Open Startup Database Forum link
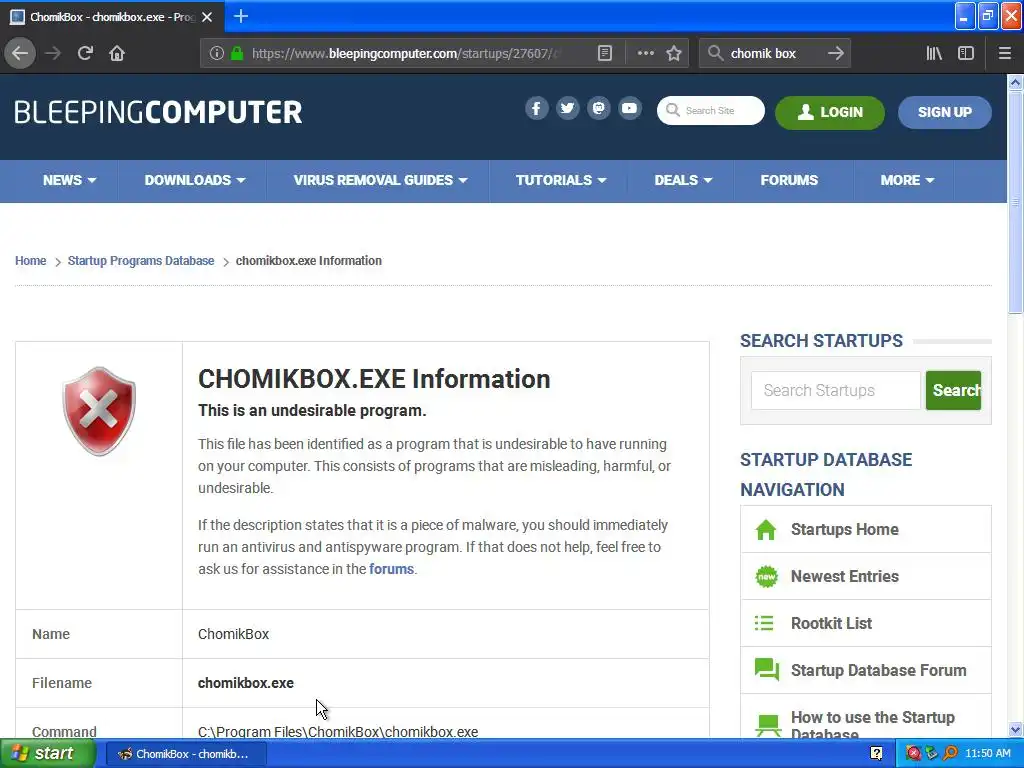1024x768 pixels. (878, 671)
